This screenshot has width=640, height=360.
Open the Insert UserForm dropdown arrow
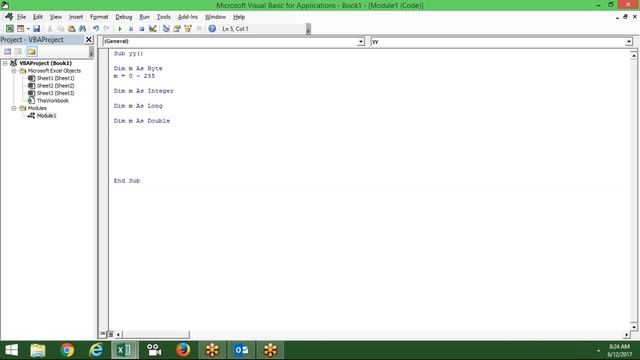coord(28,29)
